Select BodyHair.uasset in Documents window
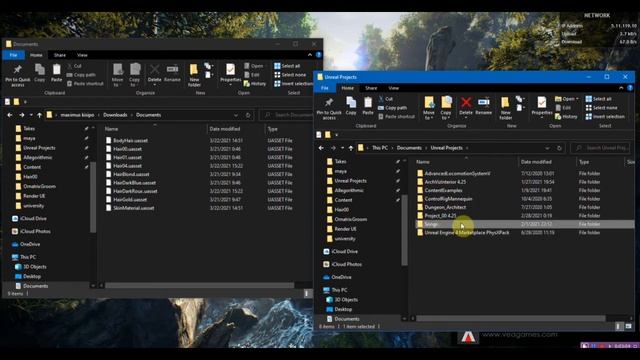The width and height of the screenshot is (640, 360). coord(130,140)
